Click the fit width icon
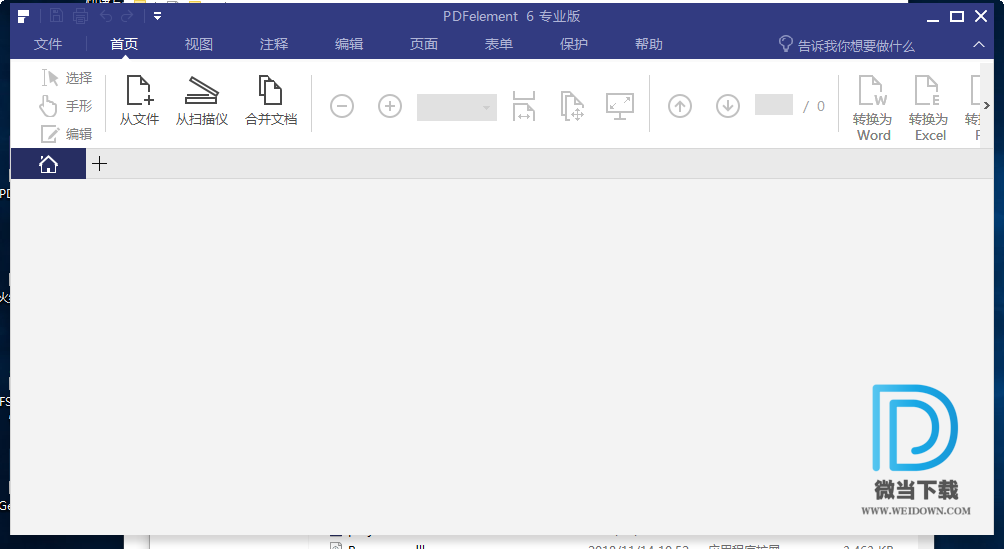 click(524, 106)
